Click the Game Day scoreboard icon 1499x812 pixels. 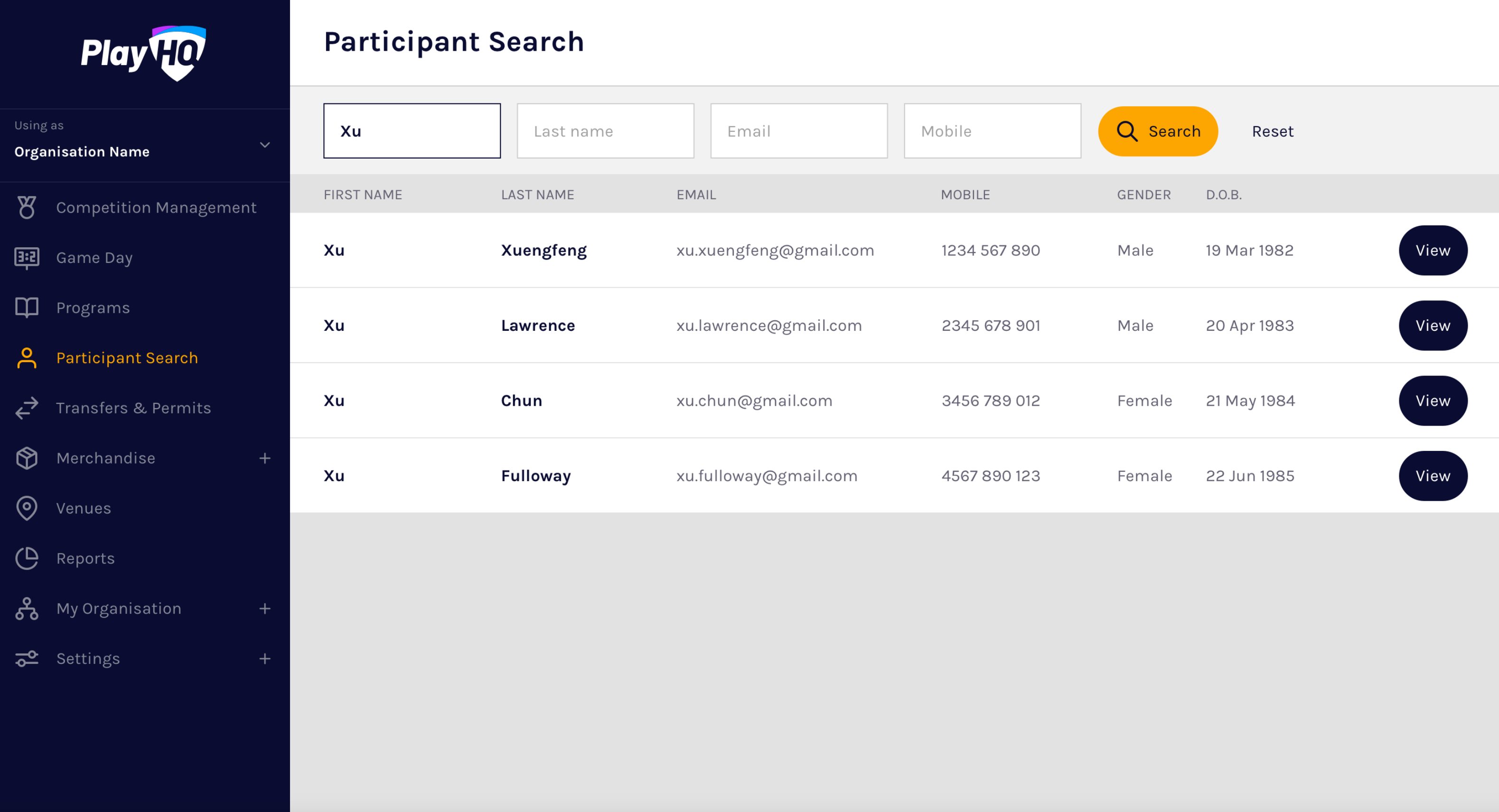pyautogui.click(x=27, y=258)
